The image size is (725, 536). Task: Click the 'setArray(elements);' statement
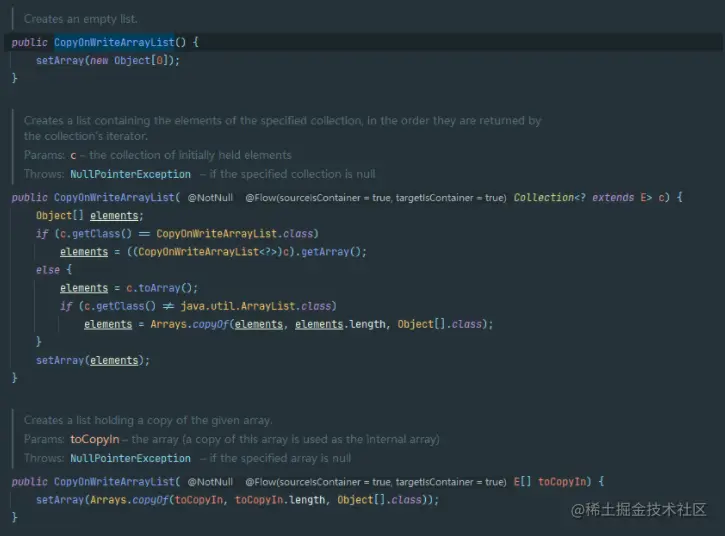pos(93,360)
